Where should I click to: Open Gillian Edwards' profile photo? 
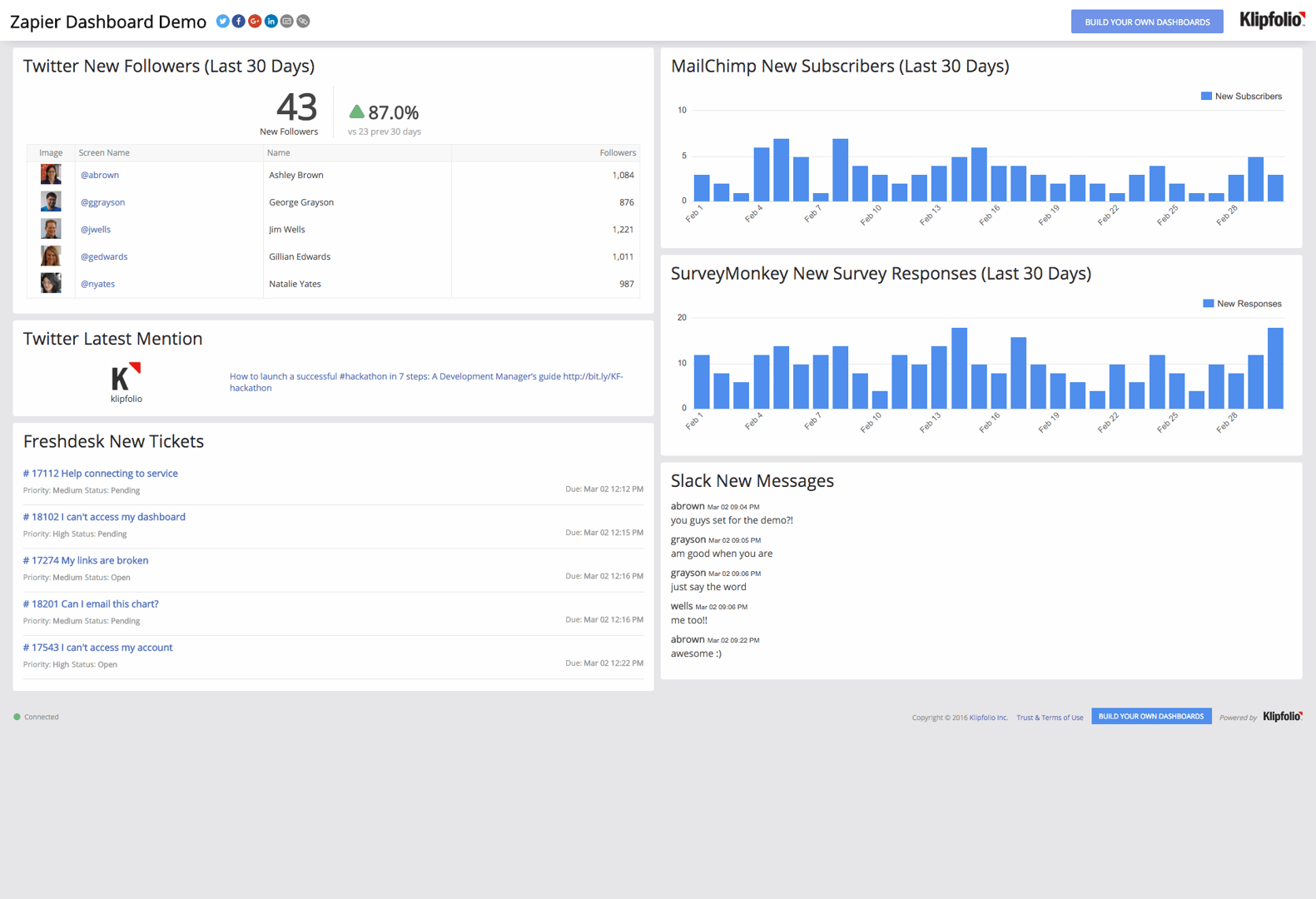point(51,256)
